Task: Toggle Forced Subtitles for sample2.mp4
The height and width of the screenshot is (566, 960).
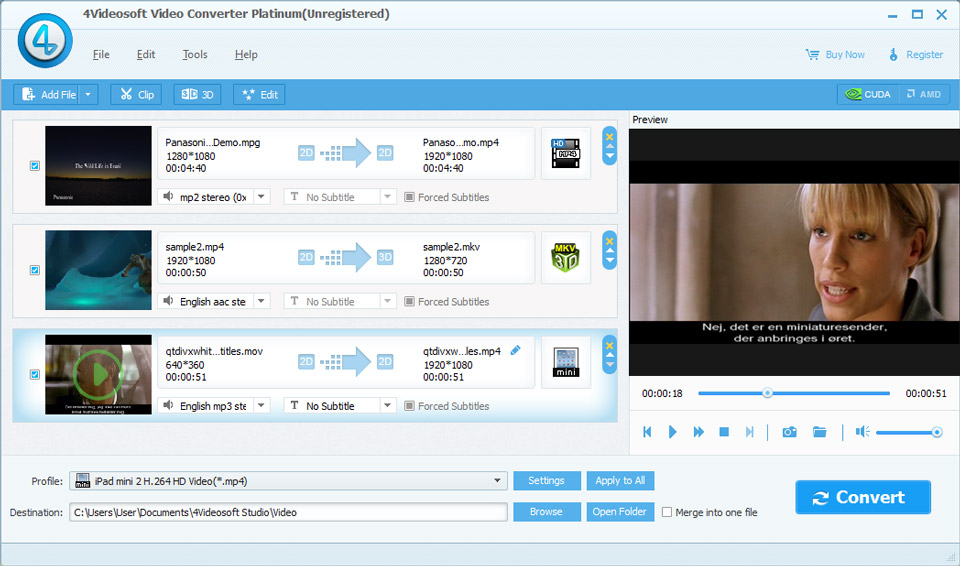Action: pos(409,301)
